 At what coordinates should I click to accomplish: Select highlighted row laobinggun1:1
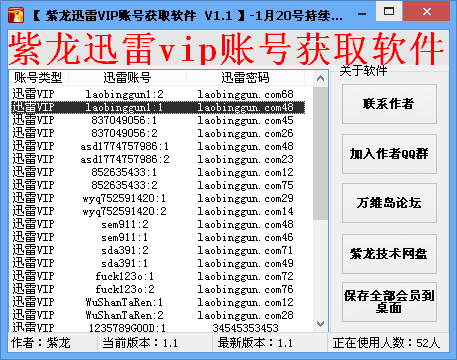tap(158, 107)
